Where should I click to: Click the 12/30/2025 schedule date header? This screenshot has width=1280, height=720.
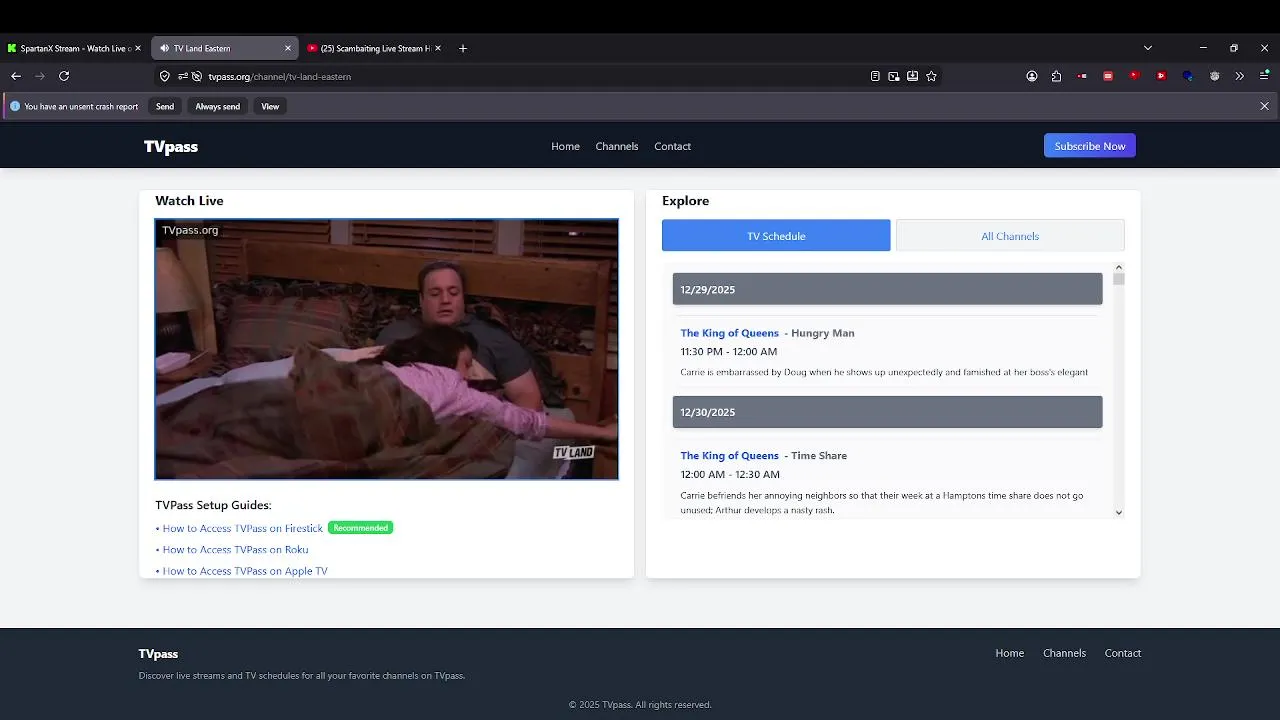point(888,412)
